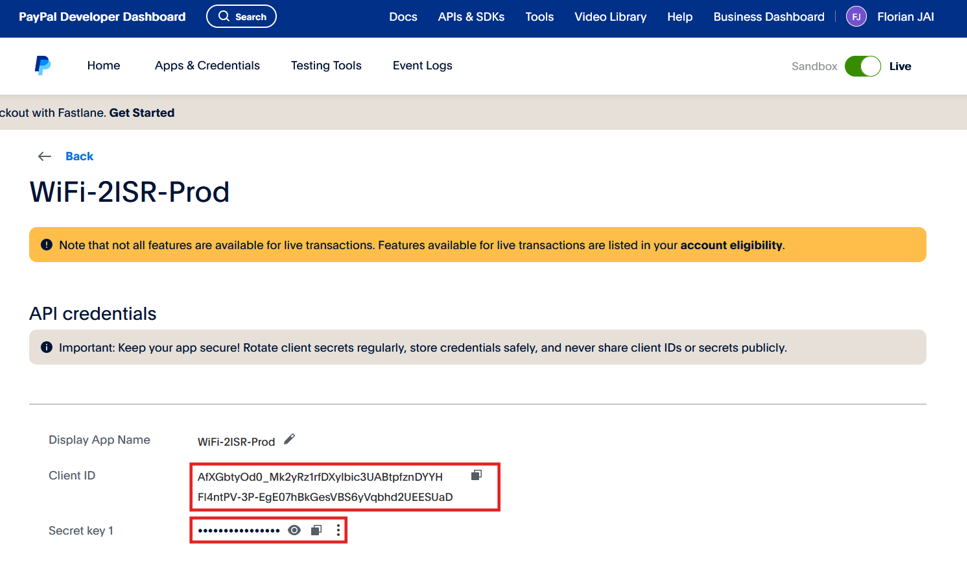The image size is (967, 574).
Task: Go to the Testing Tools tab
Action: 326,66
